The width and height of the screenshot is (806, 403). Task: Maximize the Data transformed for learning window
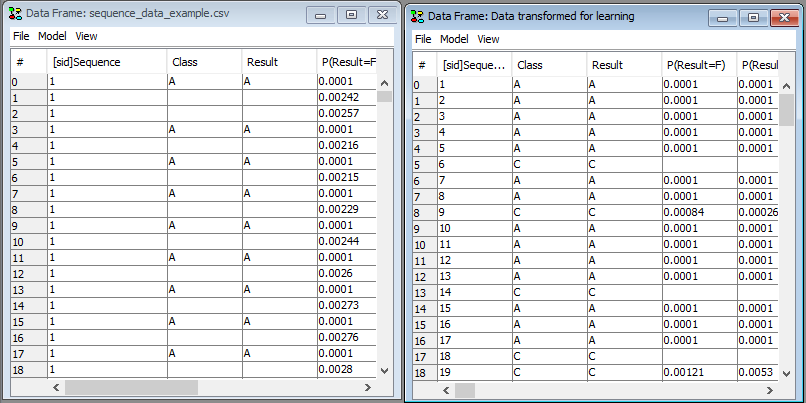click(x=754, y=18)
